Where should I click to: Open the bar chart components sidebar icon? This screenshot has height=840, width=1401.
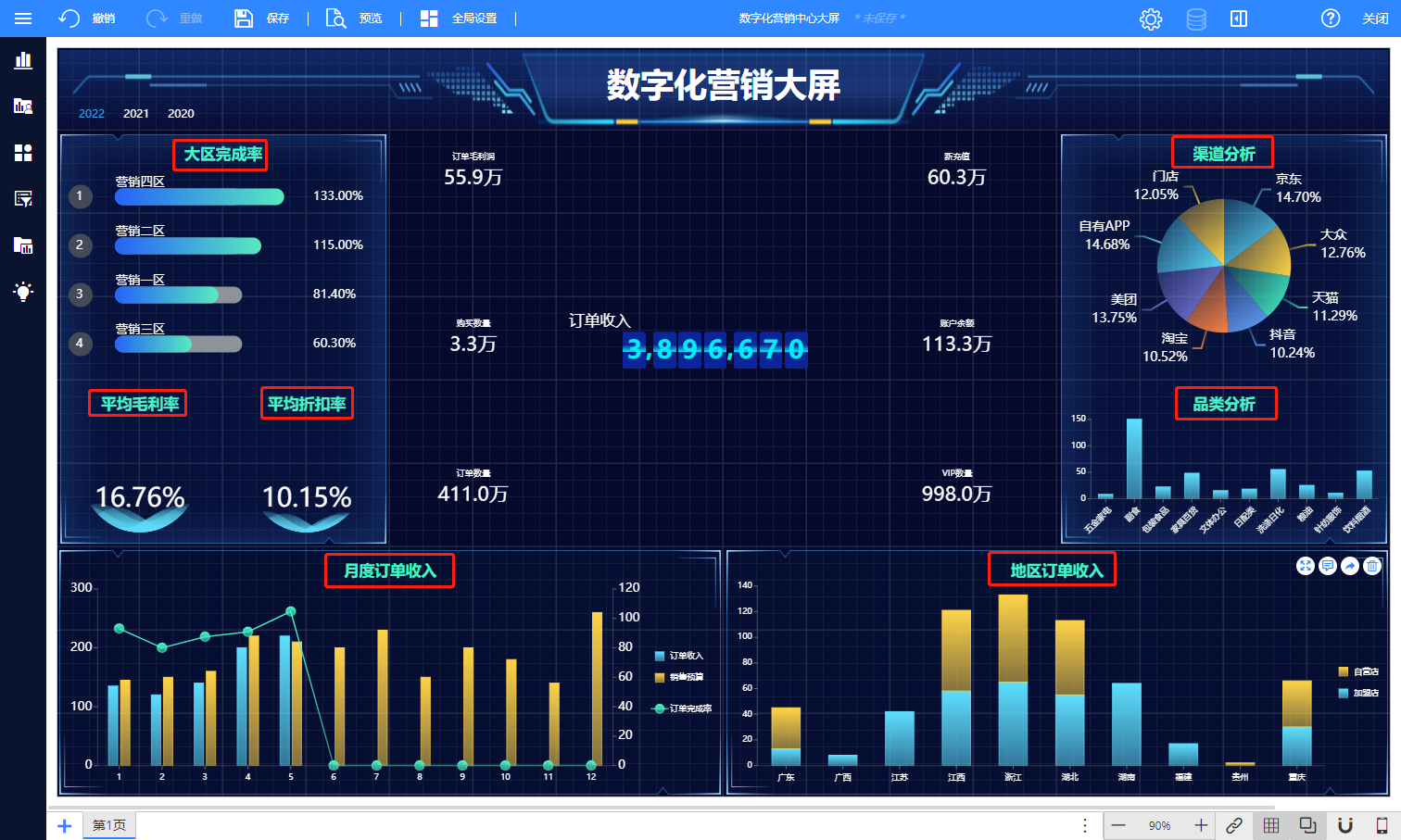[x=23, y=60]
